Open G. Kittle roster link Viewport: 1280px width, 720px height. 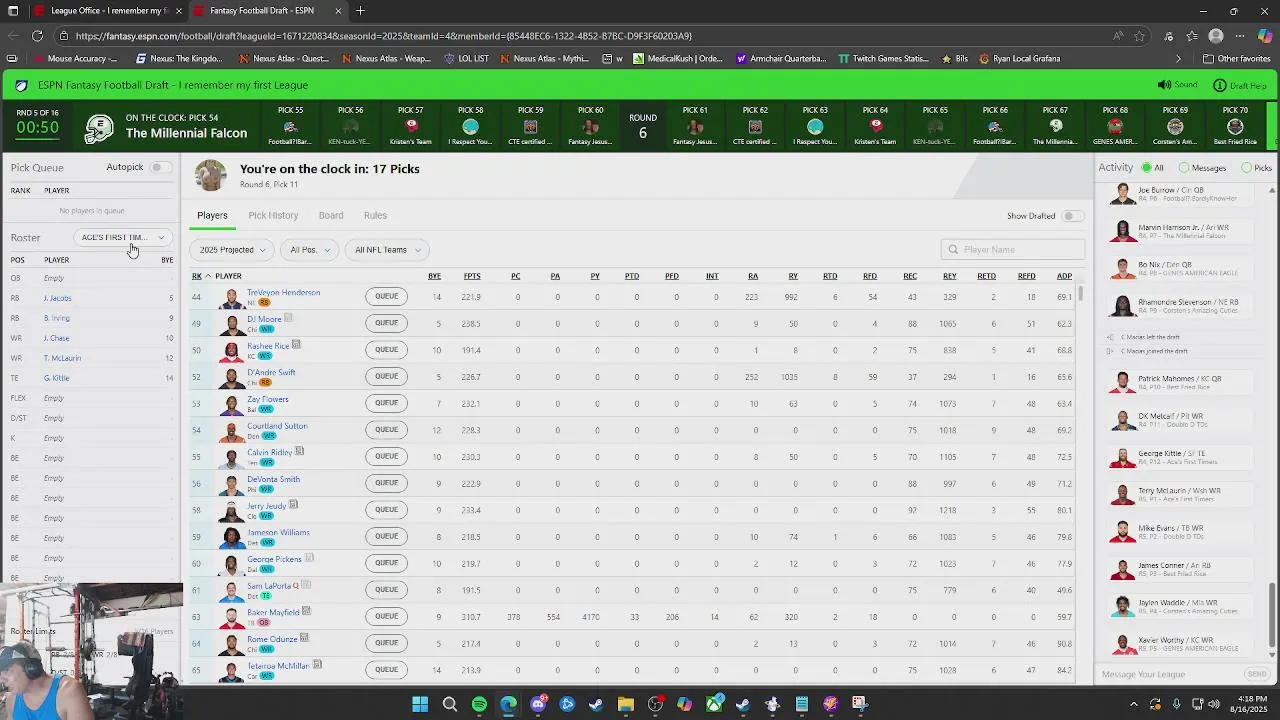click(56, 378)
